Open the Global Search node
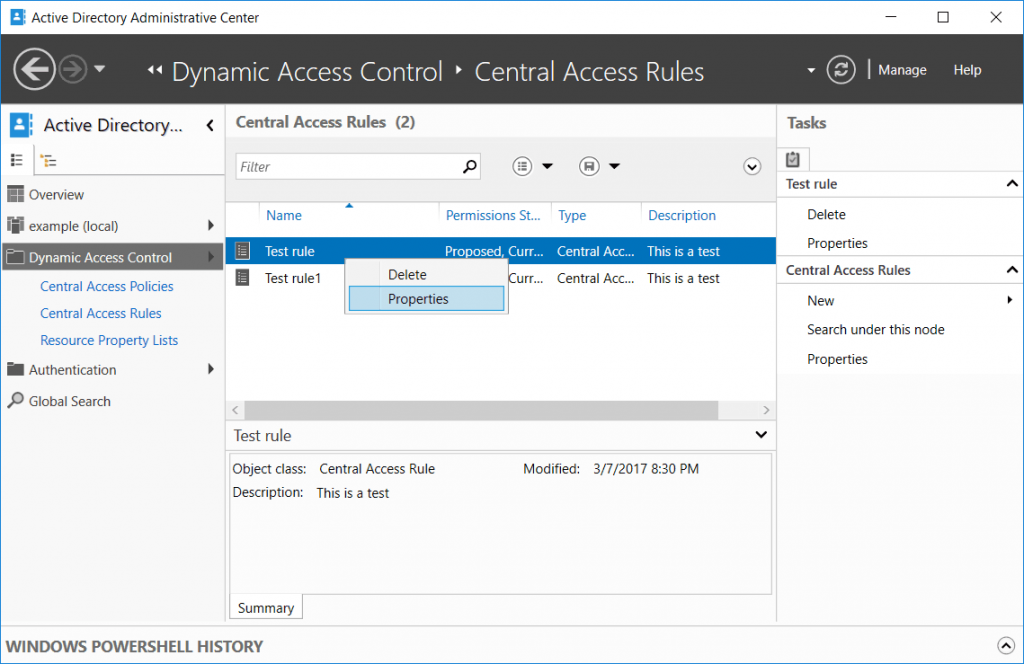 [69, 401]
